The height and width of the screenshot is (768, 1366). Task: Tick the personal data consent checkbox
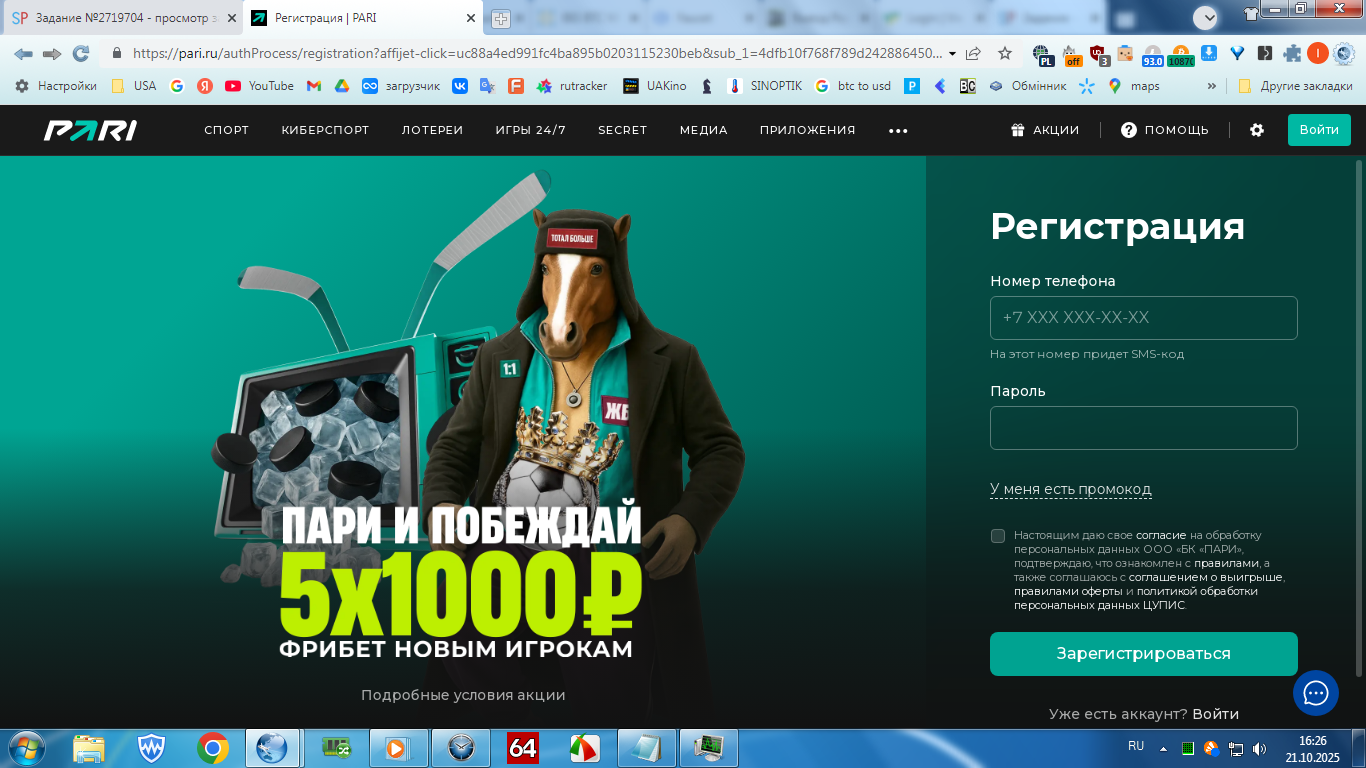998,536
